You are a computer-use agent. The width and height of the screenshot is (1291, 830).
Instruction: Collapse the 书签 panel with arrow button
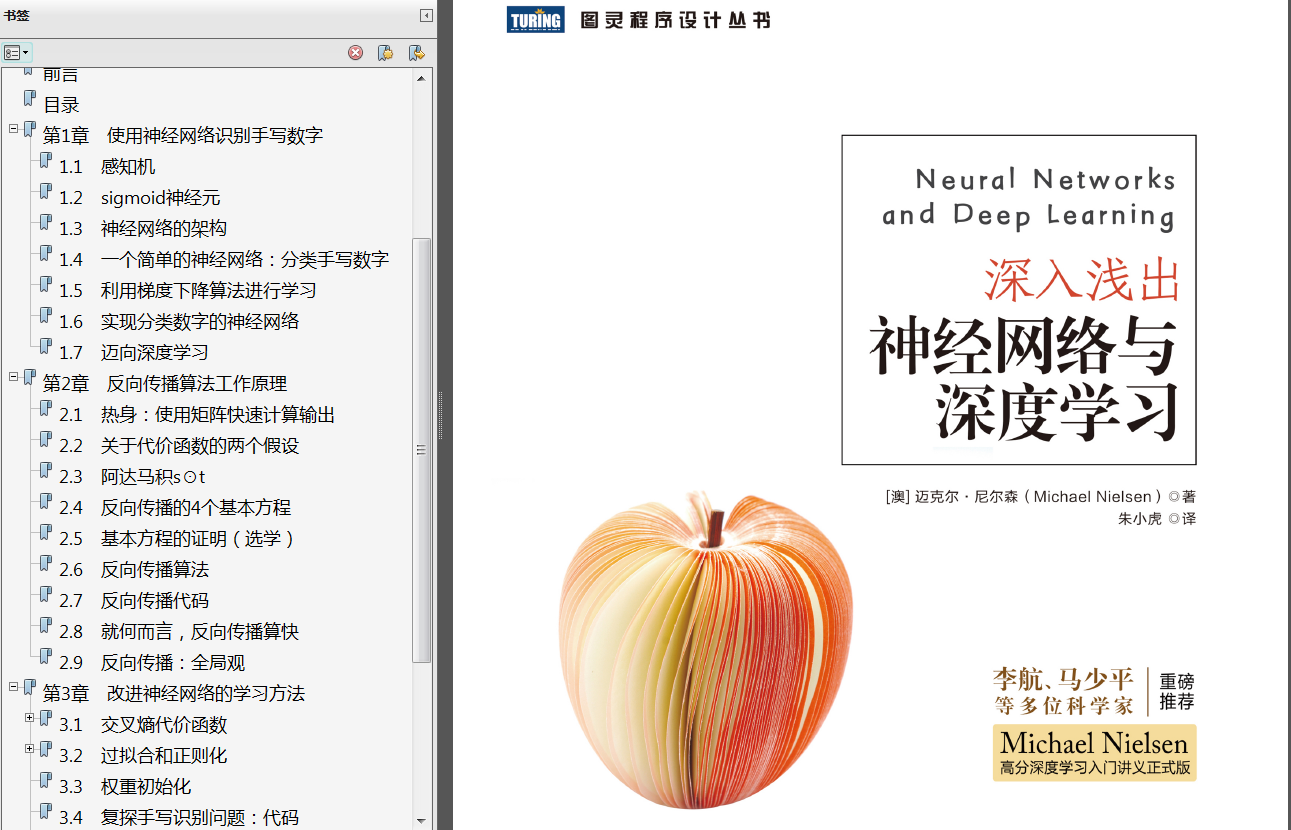tap(426, 15)
